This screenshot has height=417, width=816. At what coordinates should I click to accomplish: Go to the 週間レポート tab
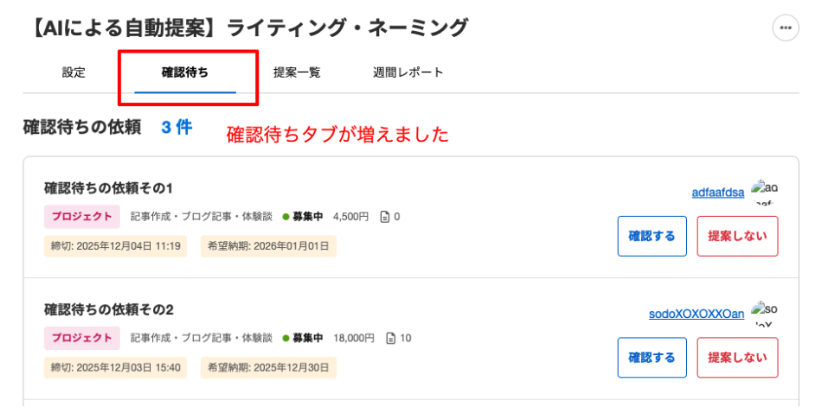pos(408,72)
